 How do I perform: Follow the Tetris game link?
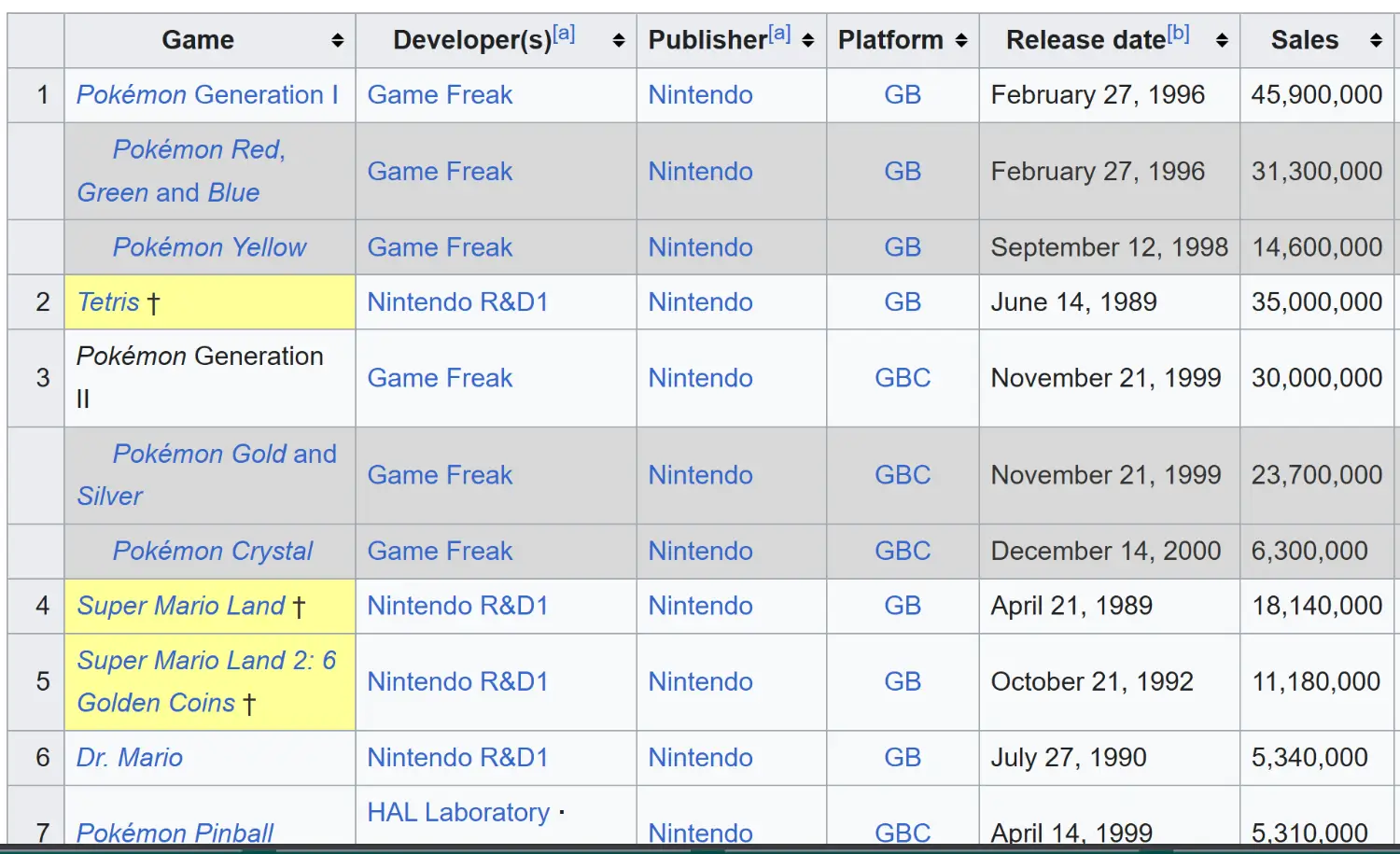coord(107,302)
